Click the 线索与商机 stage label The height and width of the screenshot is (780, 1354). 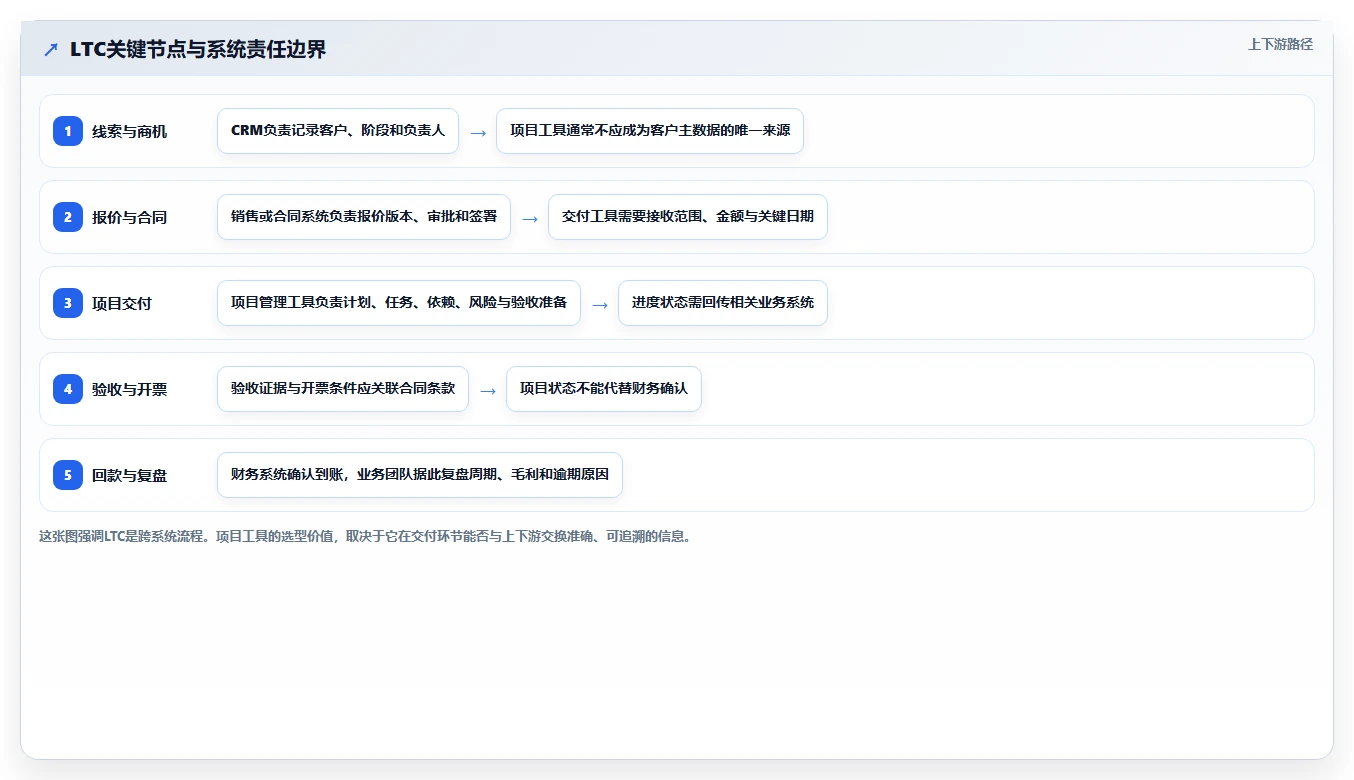[130, 131]
